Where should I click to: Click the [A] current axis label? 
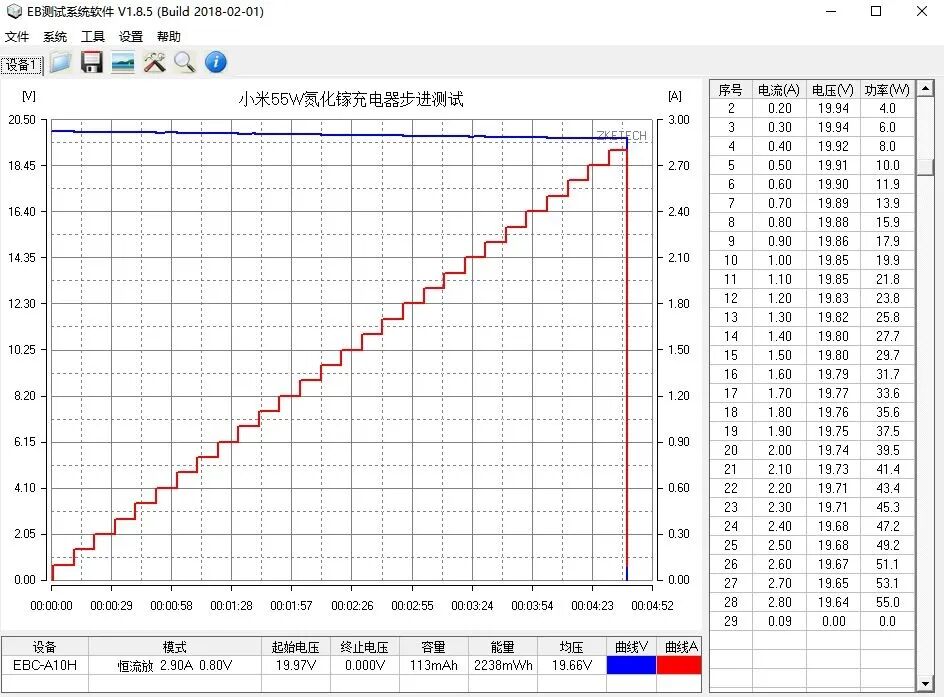click(x=675, y=96)
